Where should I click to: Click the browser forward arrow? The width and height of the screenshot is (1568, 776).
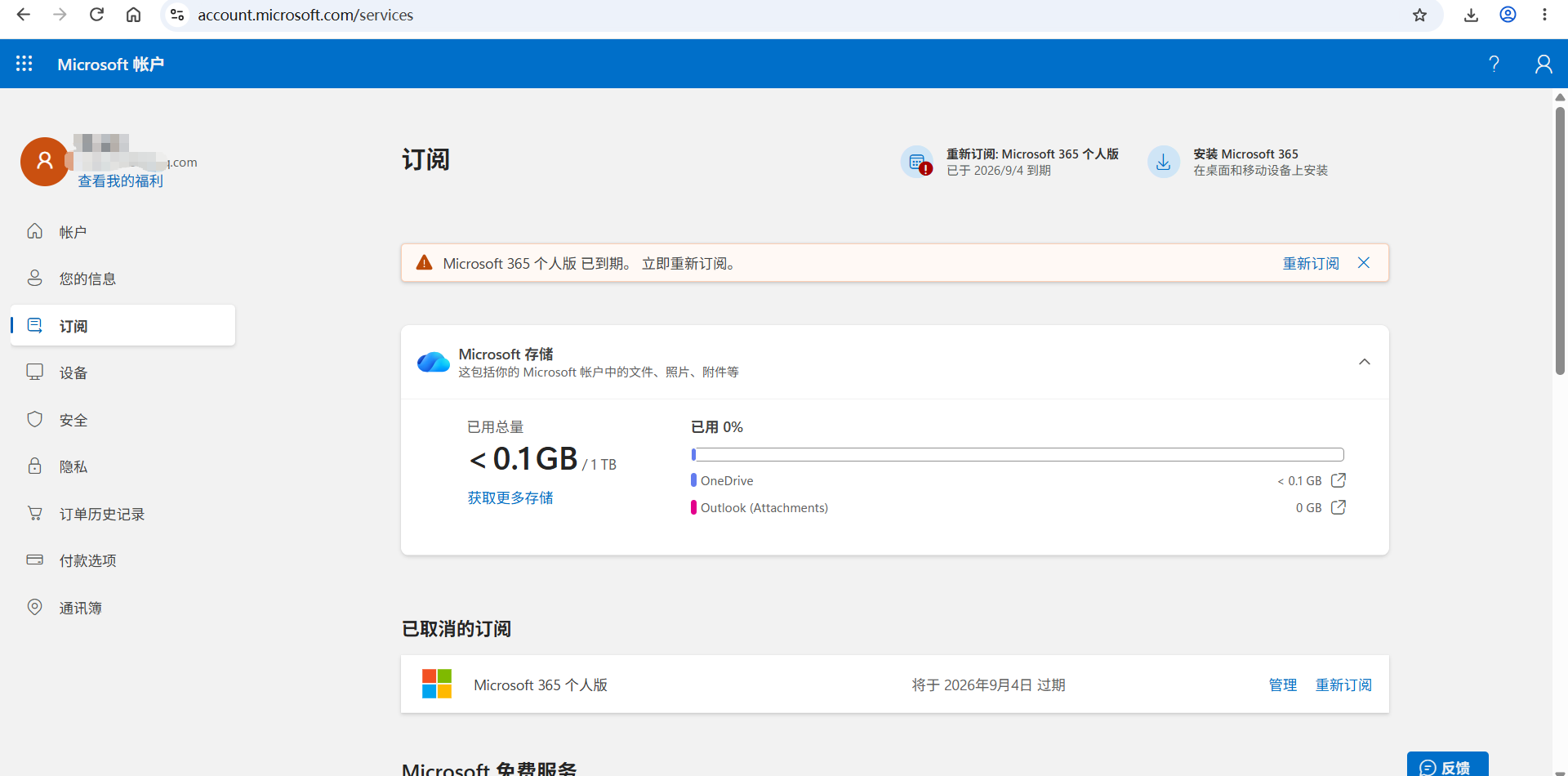click(60, 15)
